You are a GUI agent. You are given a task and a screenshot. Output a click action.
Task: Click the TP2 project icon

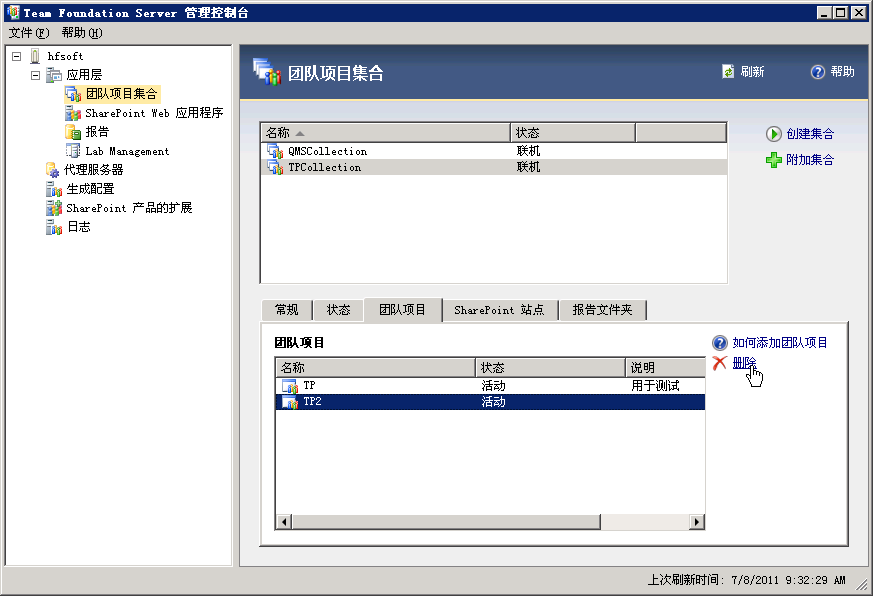[x=290, y=402]
